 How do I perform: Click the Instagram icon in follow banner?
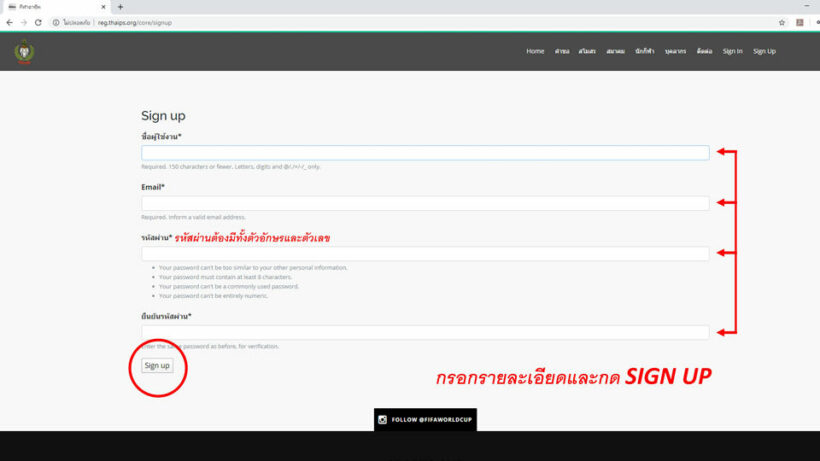coord(382,420)
